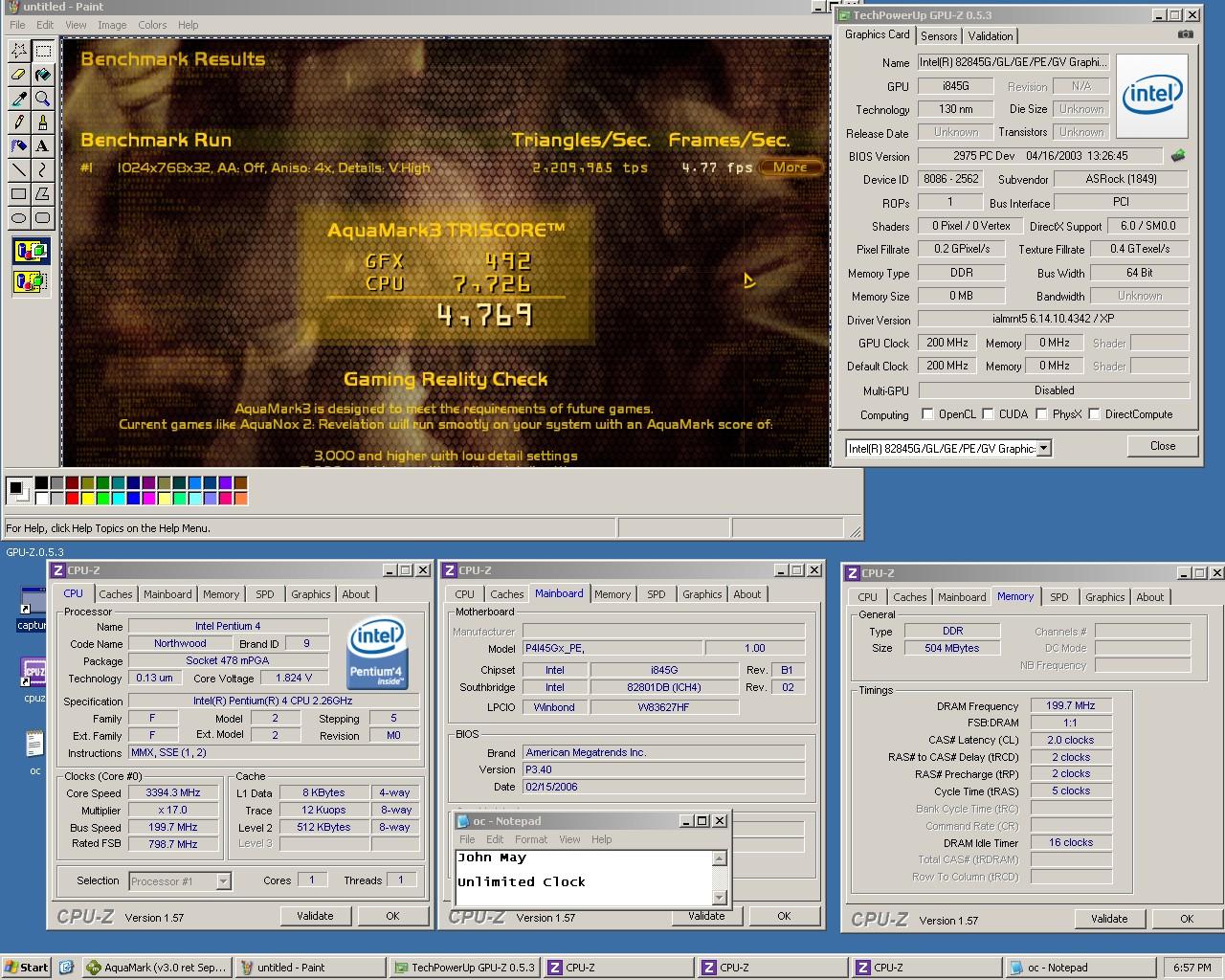Pick the Rectangle shape tool

point(18,194)
